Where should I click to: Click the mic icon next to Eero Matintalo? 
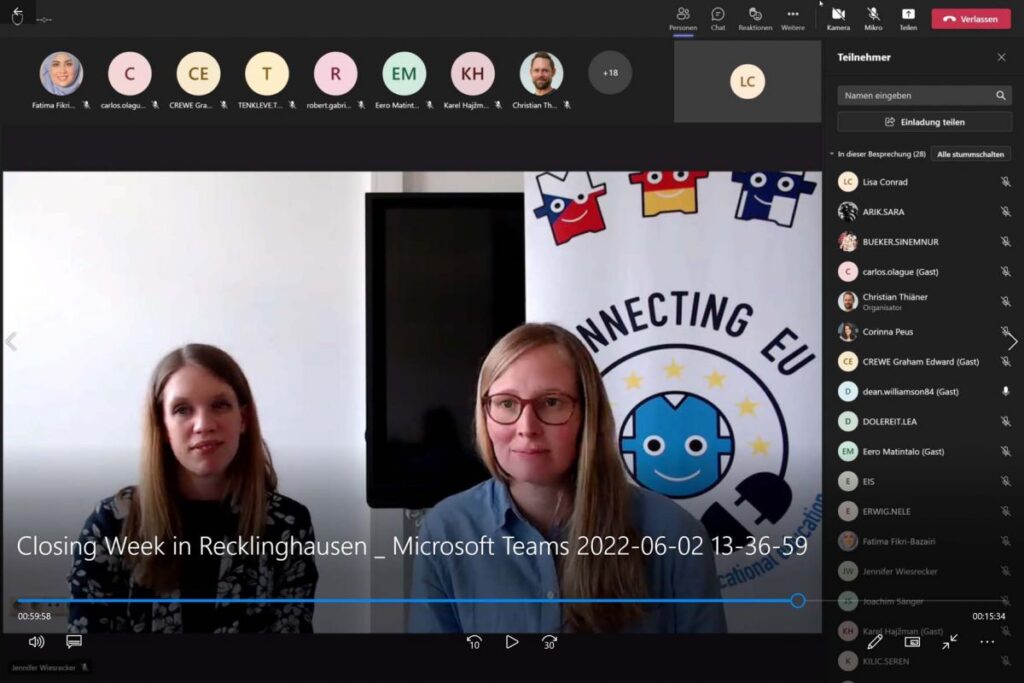1005,452
